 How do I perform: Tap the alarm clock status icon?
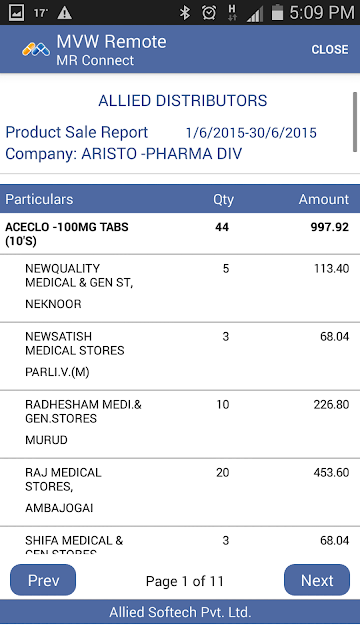(x=209, y=13)
